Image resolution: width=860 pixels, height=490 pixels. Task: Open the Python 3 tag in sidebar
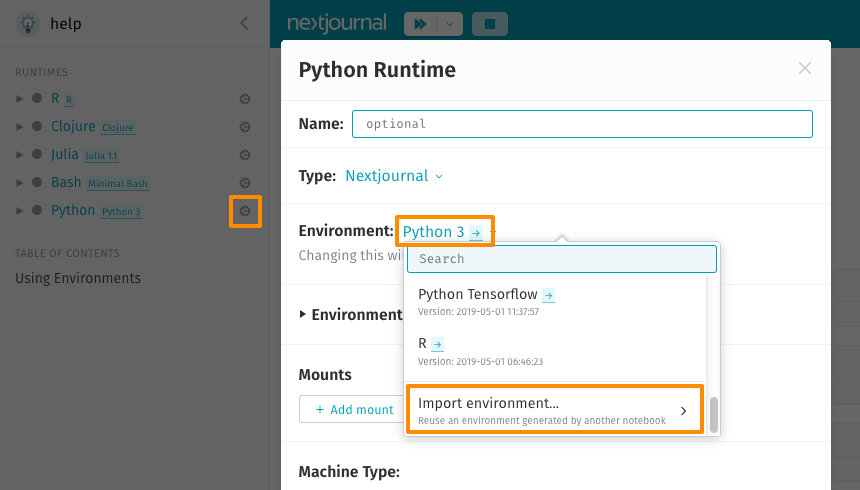[121, 212]
